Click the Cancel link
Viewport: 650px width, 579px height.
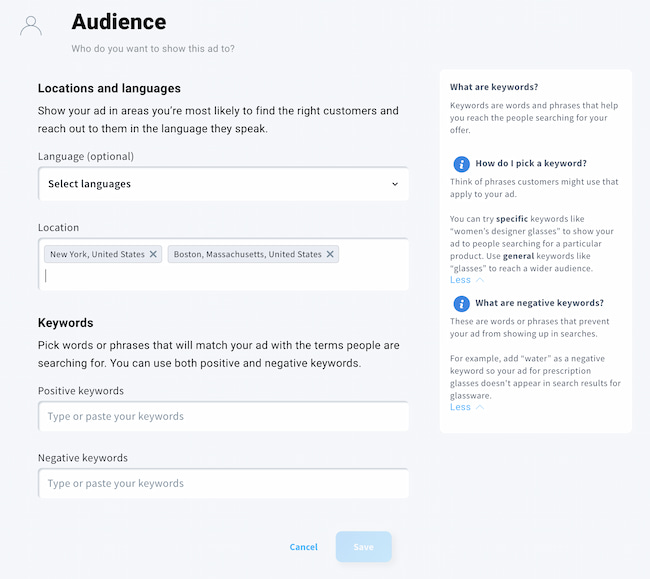click(303, 547)
